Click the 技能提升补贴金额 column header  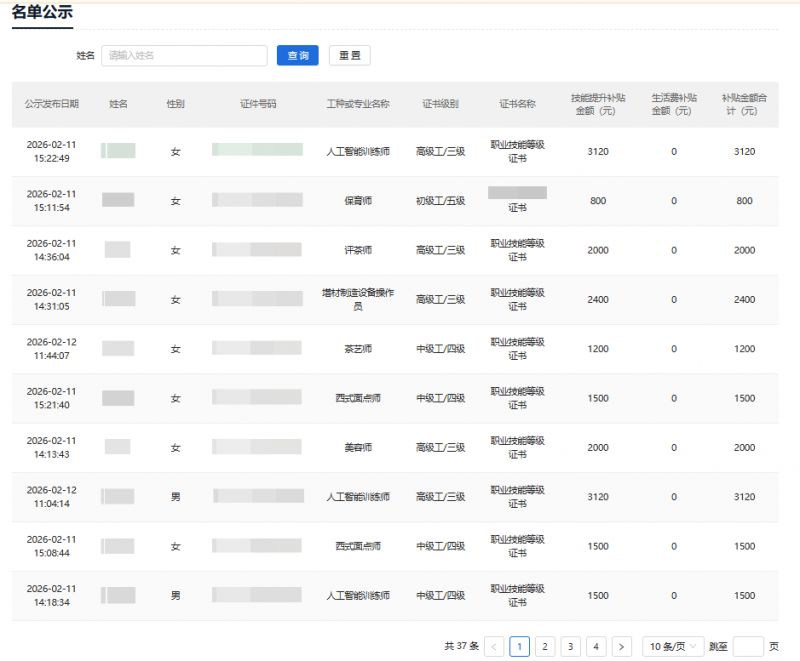(597, 104)
